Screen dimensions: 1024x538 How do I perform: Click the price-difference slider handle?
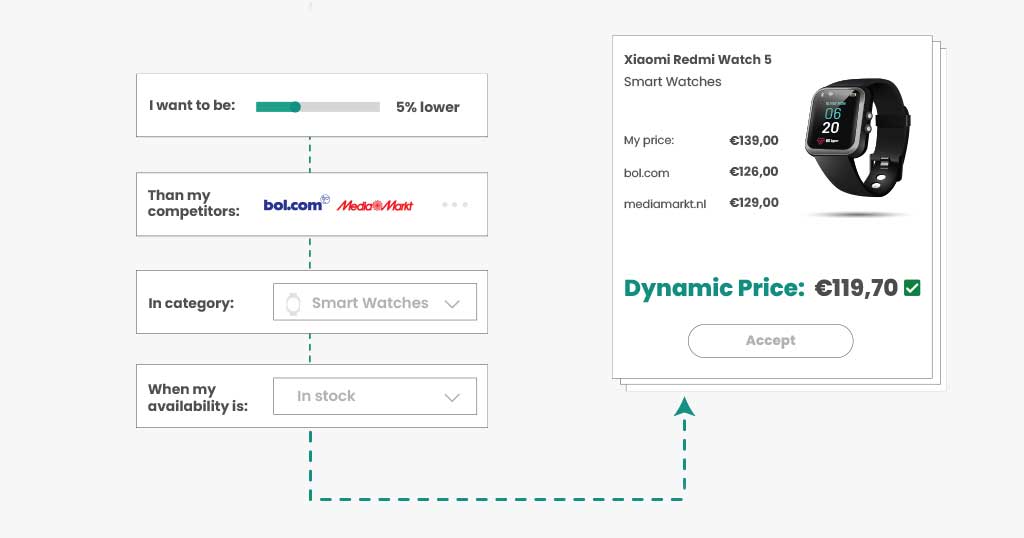(x=295, y=107)
